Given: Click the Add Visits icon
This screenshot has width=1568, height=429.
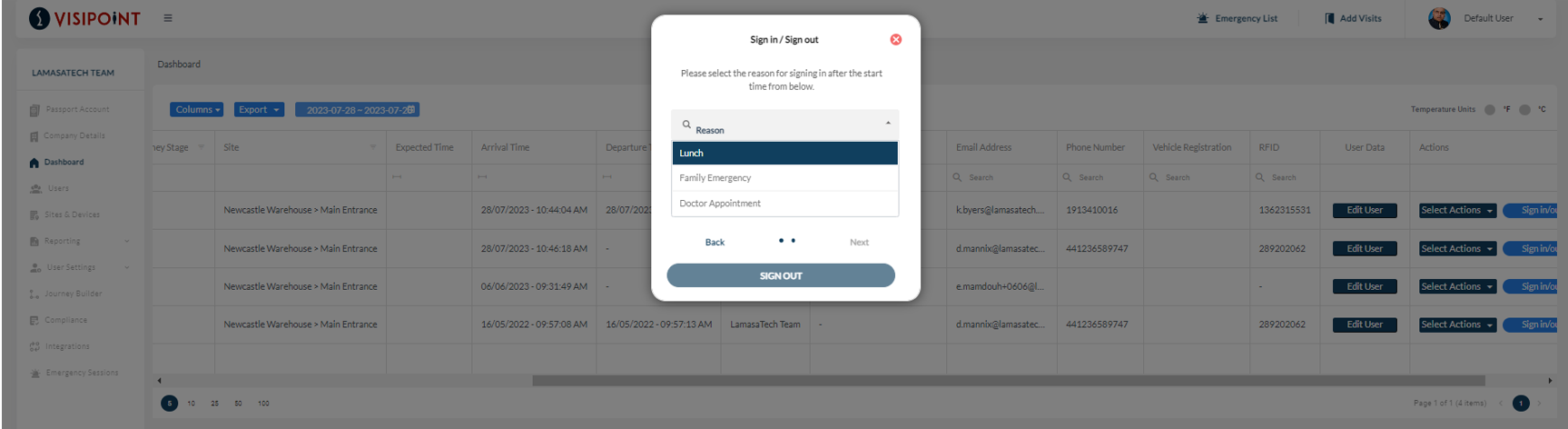Looking at the screenshot, I should coord(1329,18).
